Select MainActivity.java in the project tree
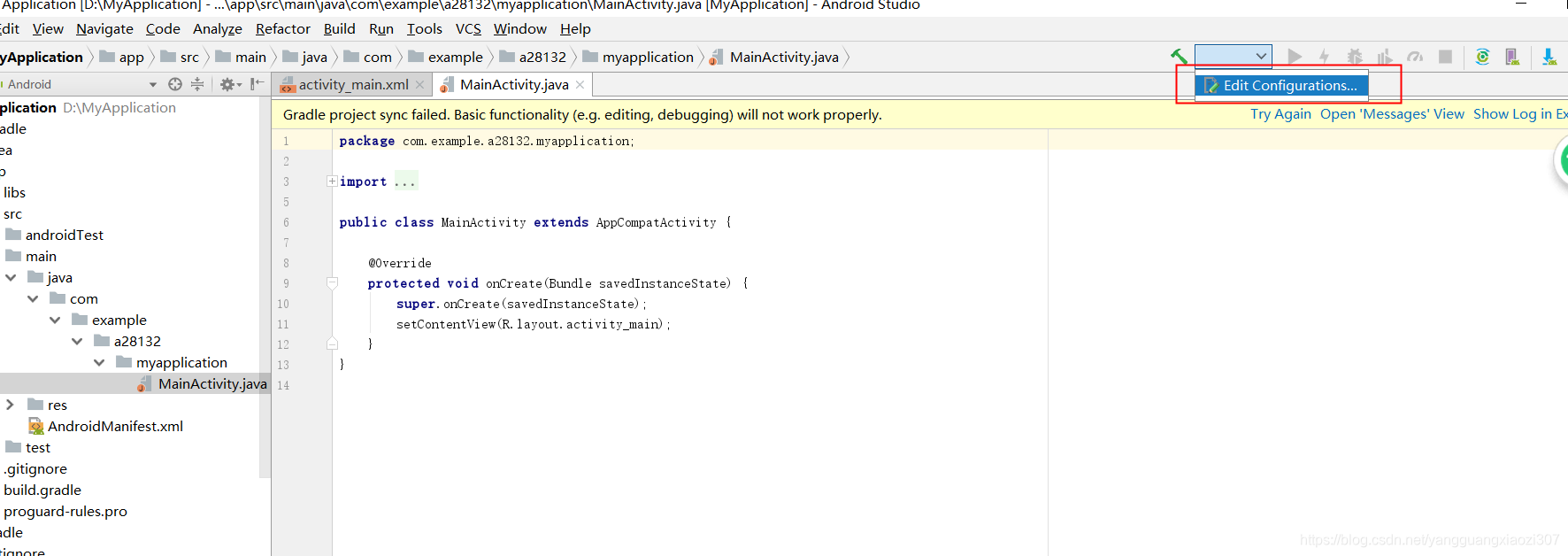The image size is (1568, 556). [202, 384]
